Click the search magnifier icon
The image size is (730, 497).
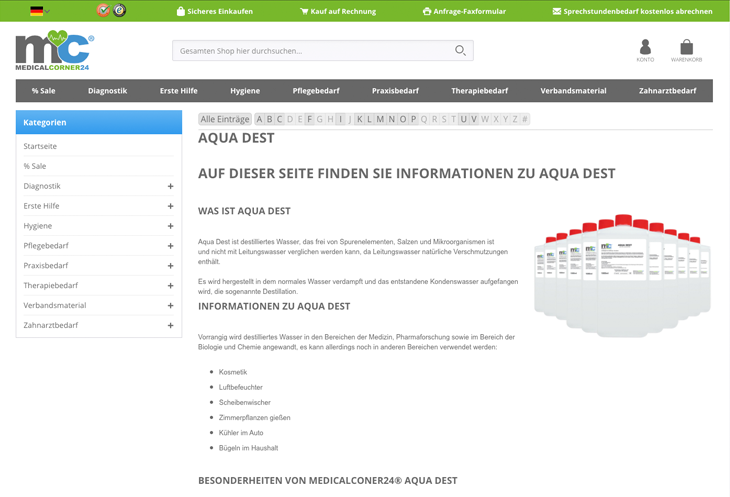point(460,51)
